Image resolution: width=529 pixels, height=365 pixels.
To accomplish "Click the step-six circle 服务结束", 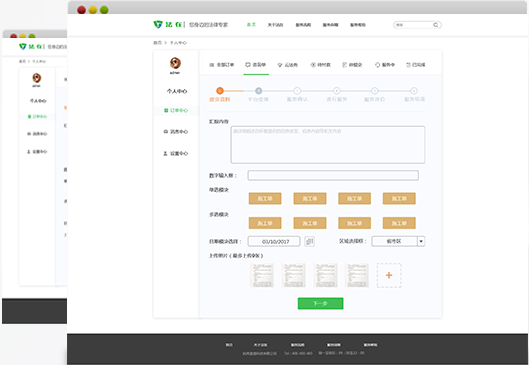I will click(414, 90).
